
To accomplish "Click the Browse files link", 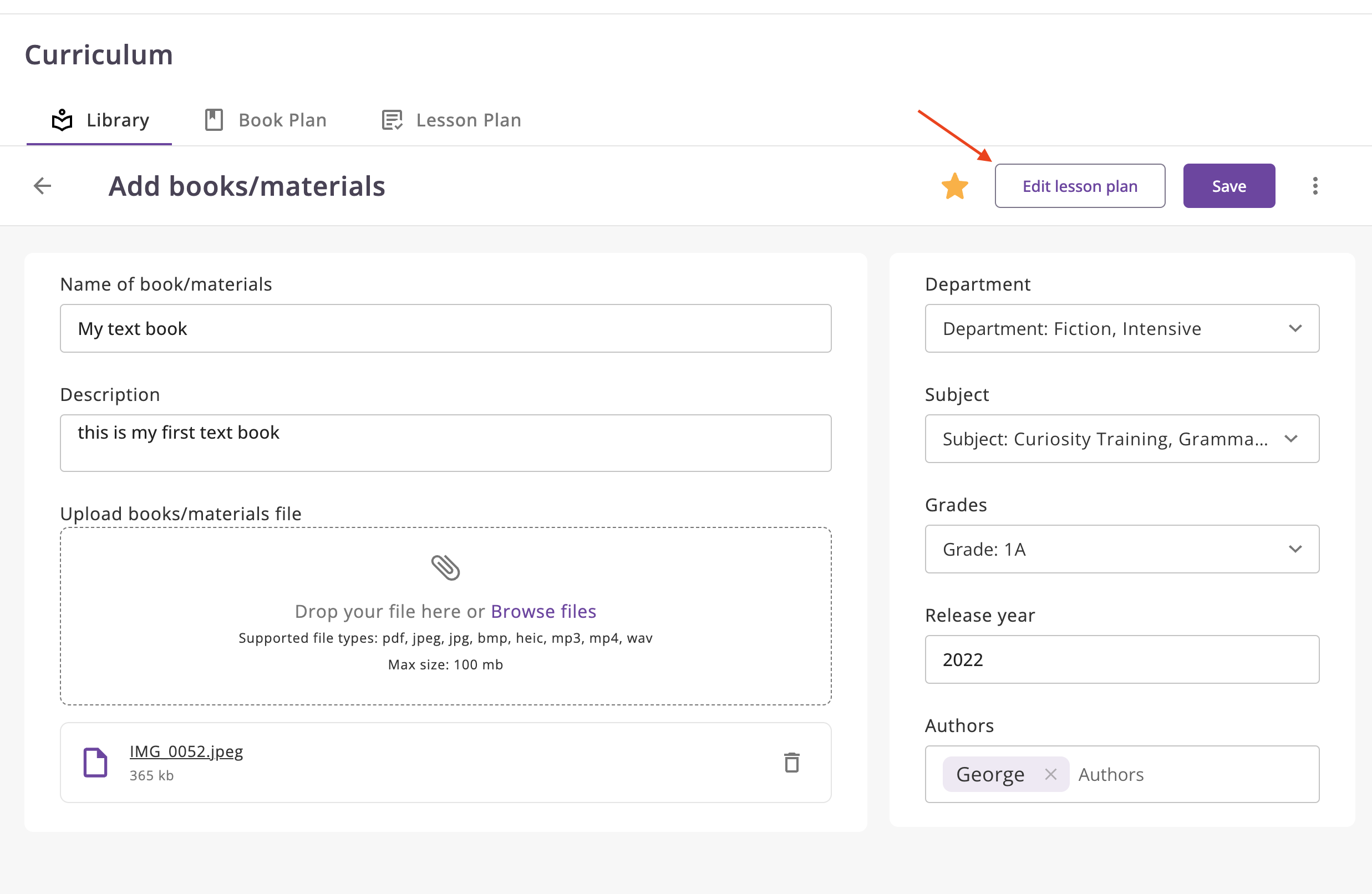I will 543,611.
